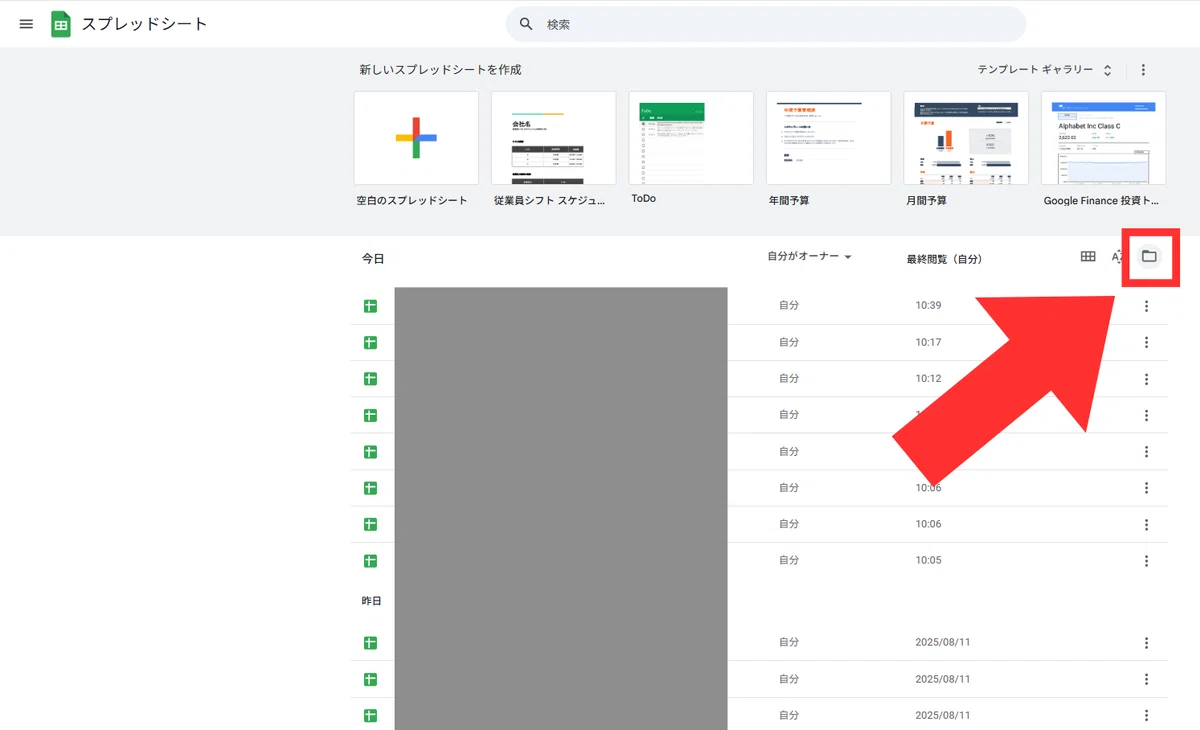The image size is (1200, 730).
Task: Click the 今日 section heading
Action: [x=373, y=258]
